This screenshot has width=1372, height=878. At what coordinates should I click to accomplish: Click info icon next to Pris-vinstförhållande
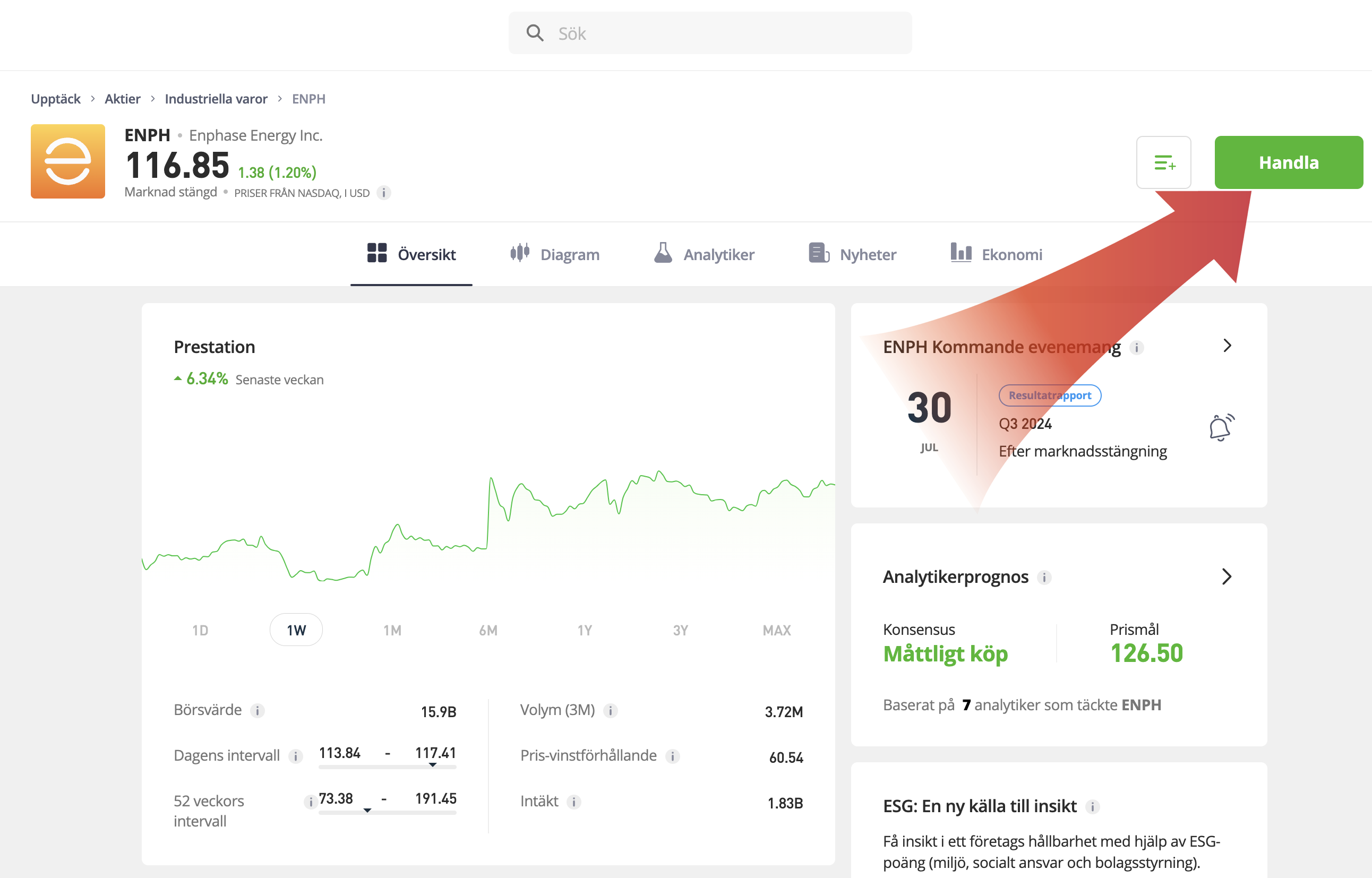673,756
